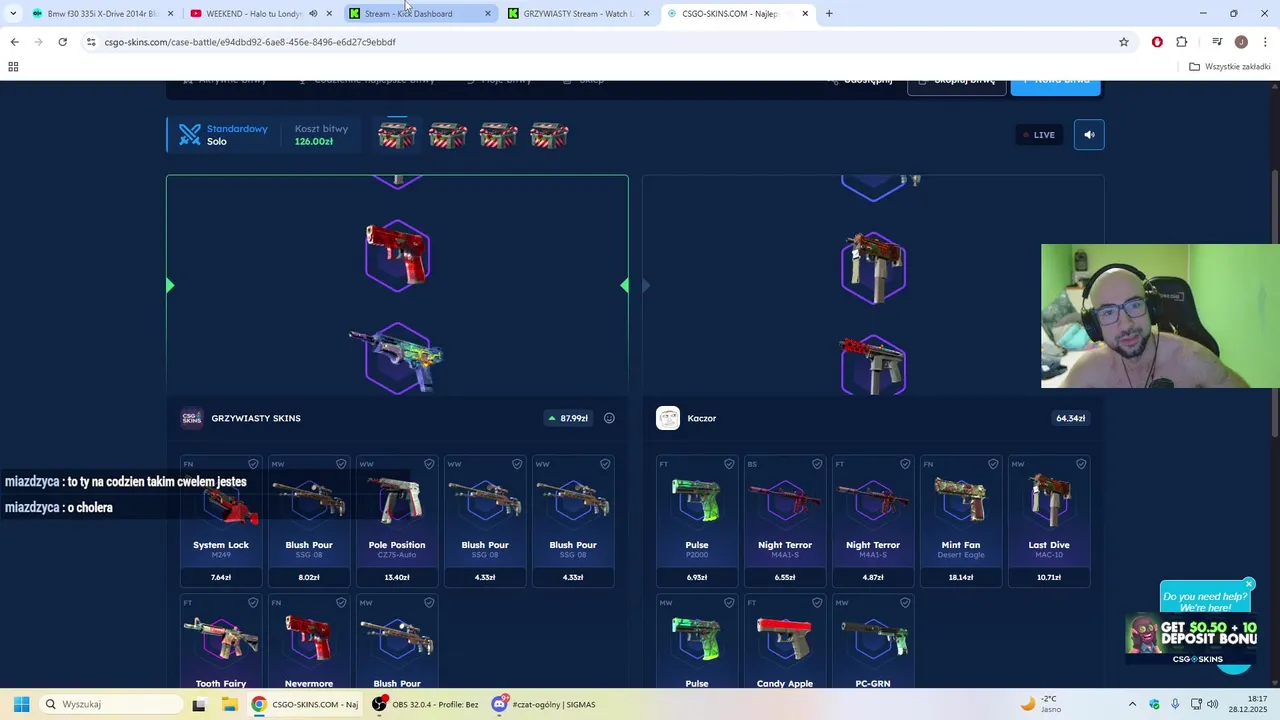Mute the WEEKEND YouTube tab audio icon
This screenshot has height=720, width=1280.
[313, 14]
